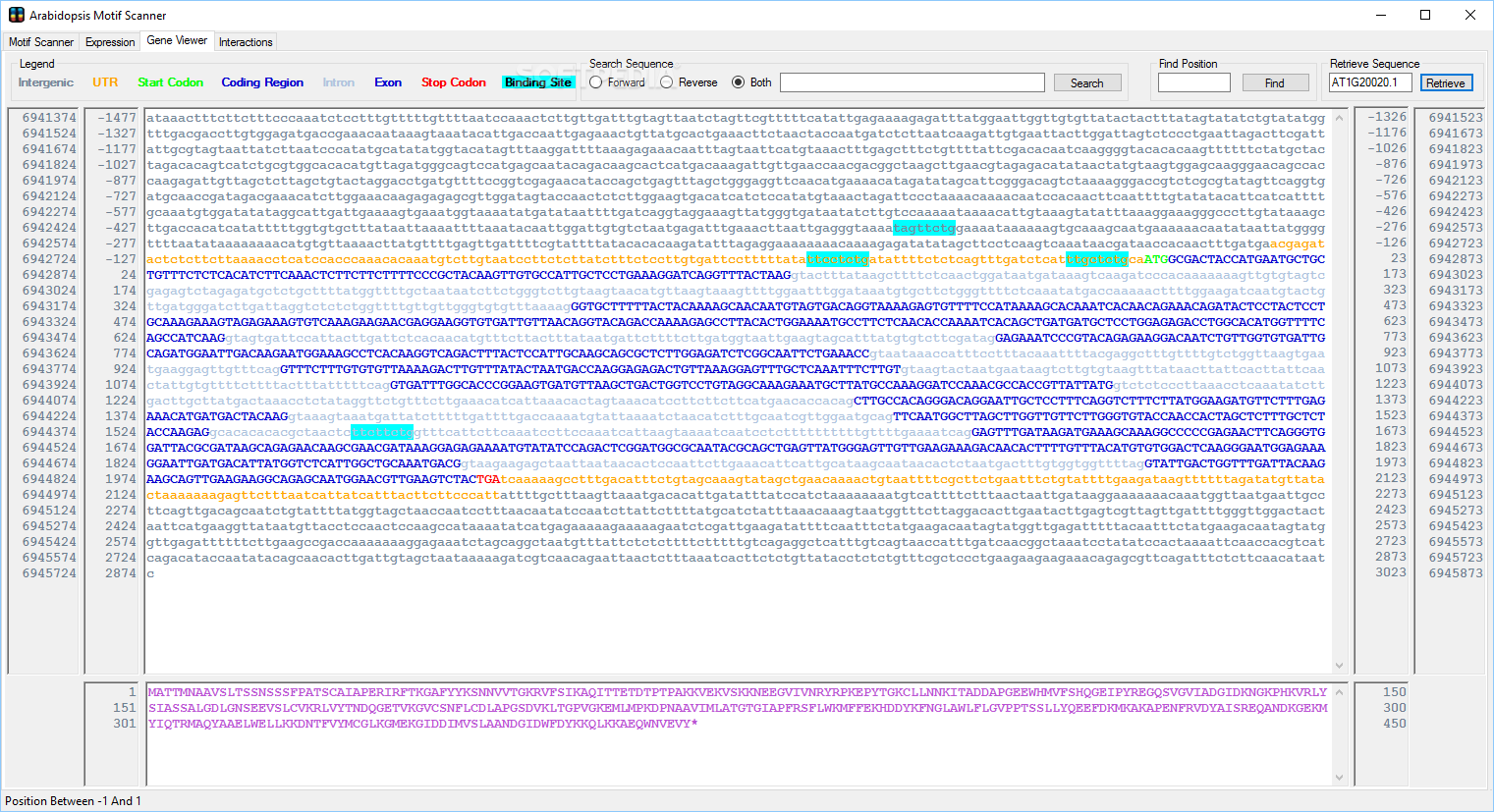
Task: Click the Arabidopsis Motif Scanner title icon
Action: click(x=16, y=15)
